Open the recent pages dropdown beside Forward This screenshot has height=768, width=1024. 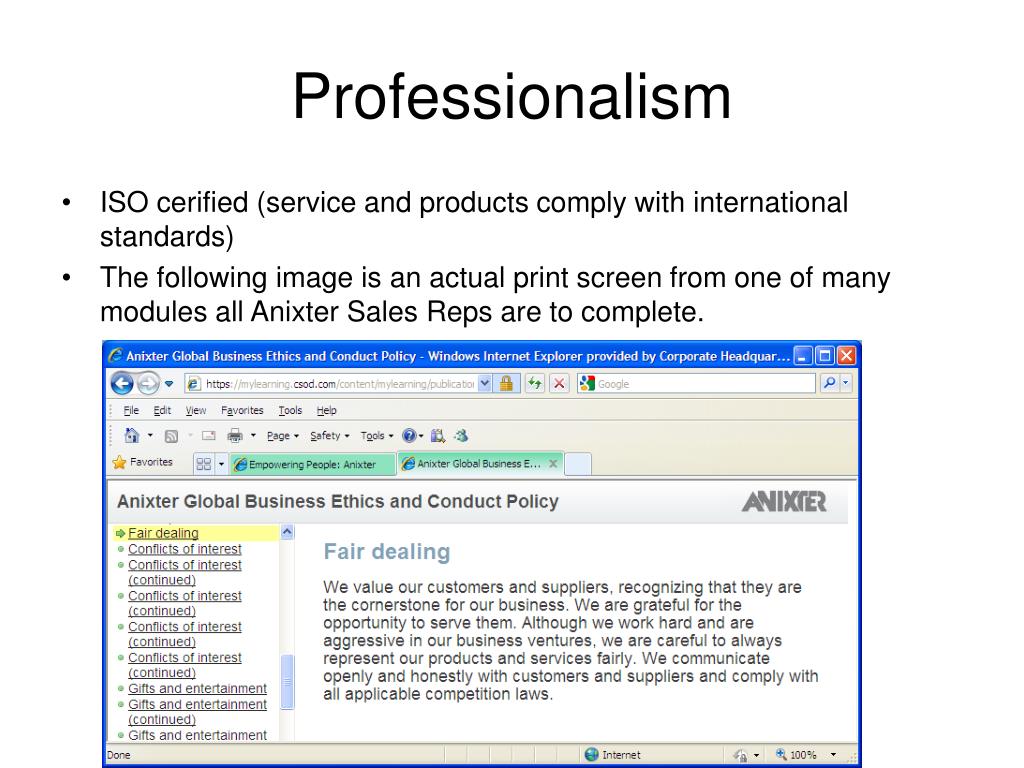(x=168, y=384)
